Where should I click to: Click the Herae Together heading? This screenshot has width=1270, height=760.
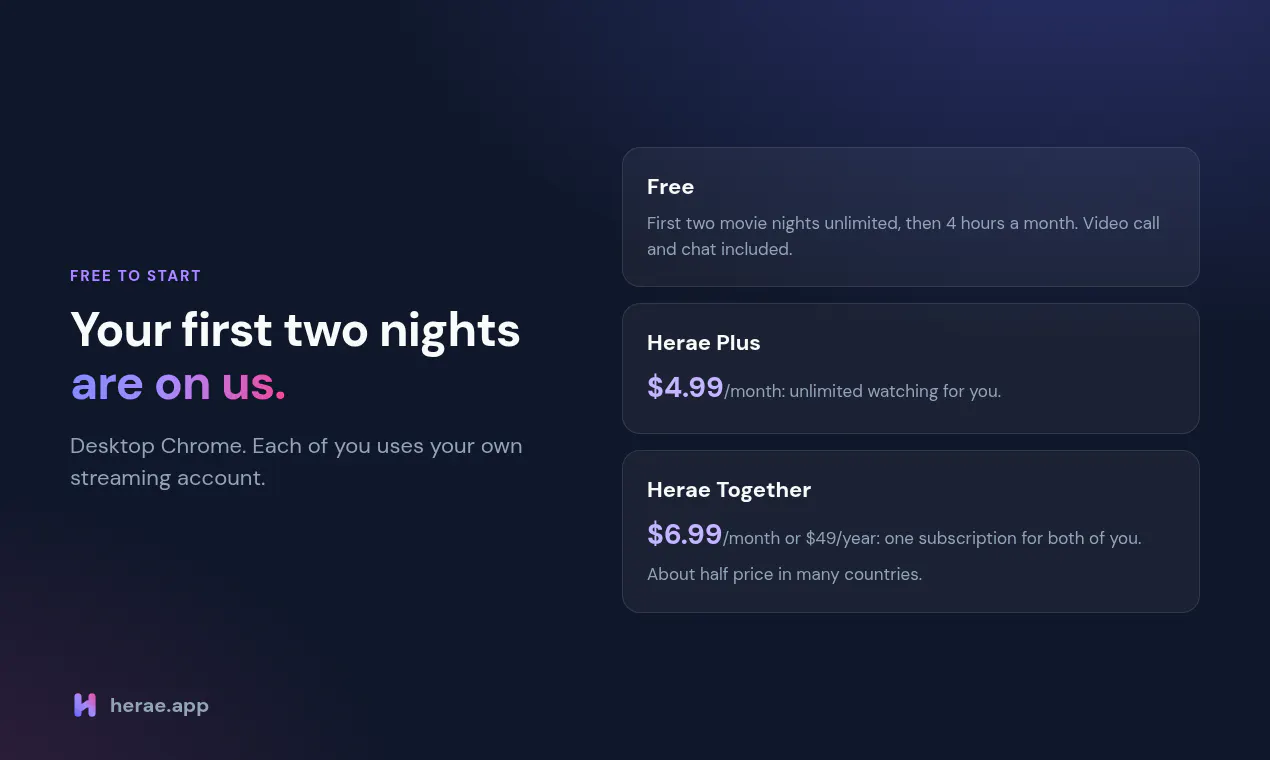coord(729,490)
